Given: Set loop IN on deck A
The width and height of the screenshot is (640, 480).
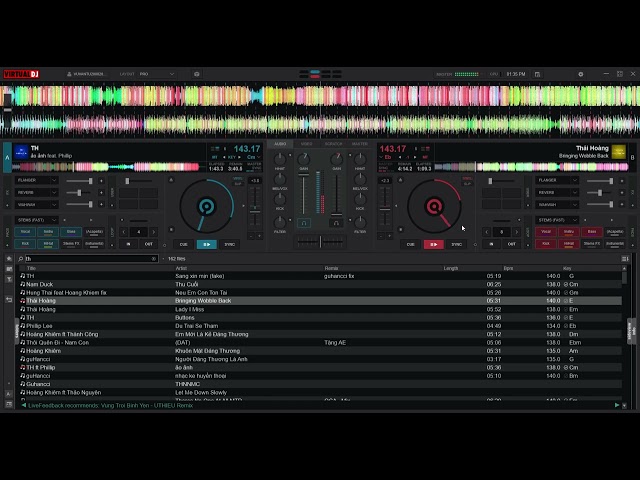Looking at the screenshot, I should 128,244.
